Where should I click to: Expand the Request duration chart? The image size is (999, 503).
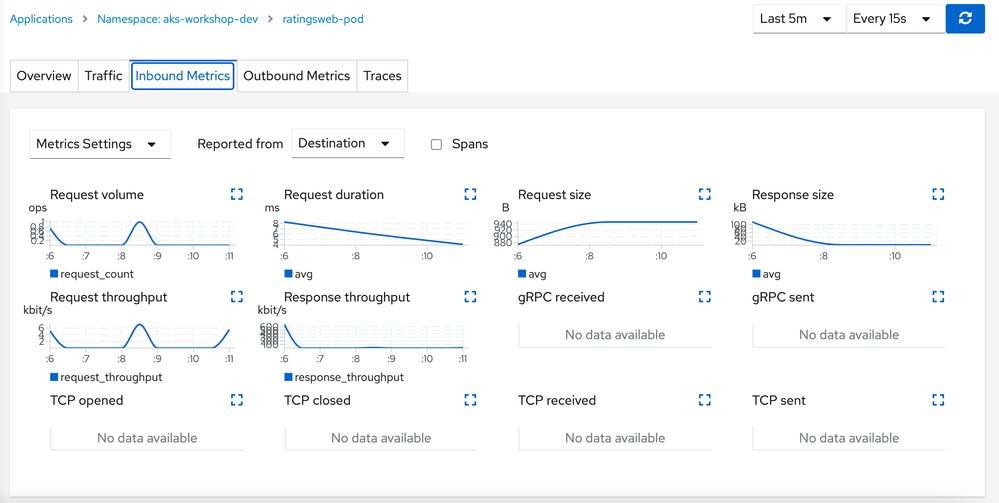pyautogui.click(x=470, y=194)
